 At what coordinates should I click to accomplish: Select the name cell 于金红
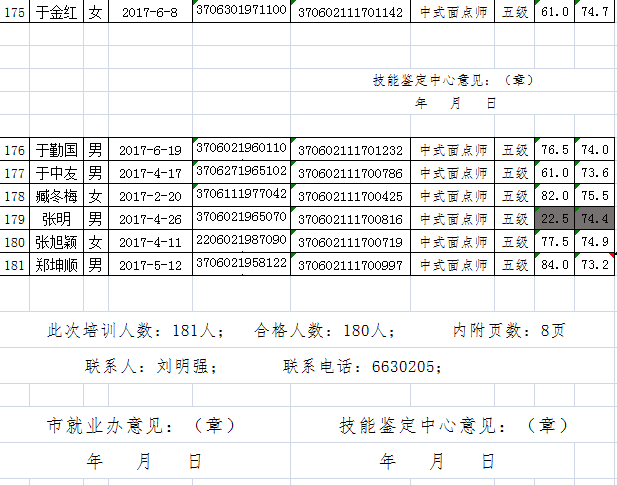pyautogui.click(x=56, y=12)
